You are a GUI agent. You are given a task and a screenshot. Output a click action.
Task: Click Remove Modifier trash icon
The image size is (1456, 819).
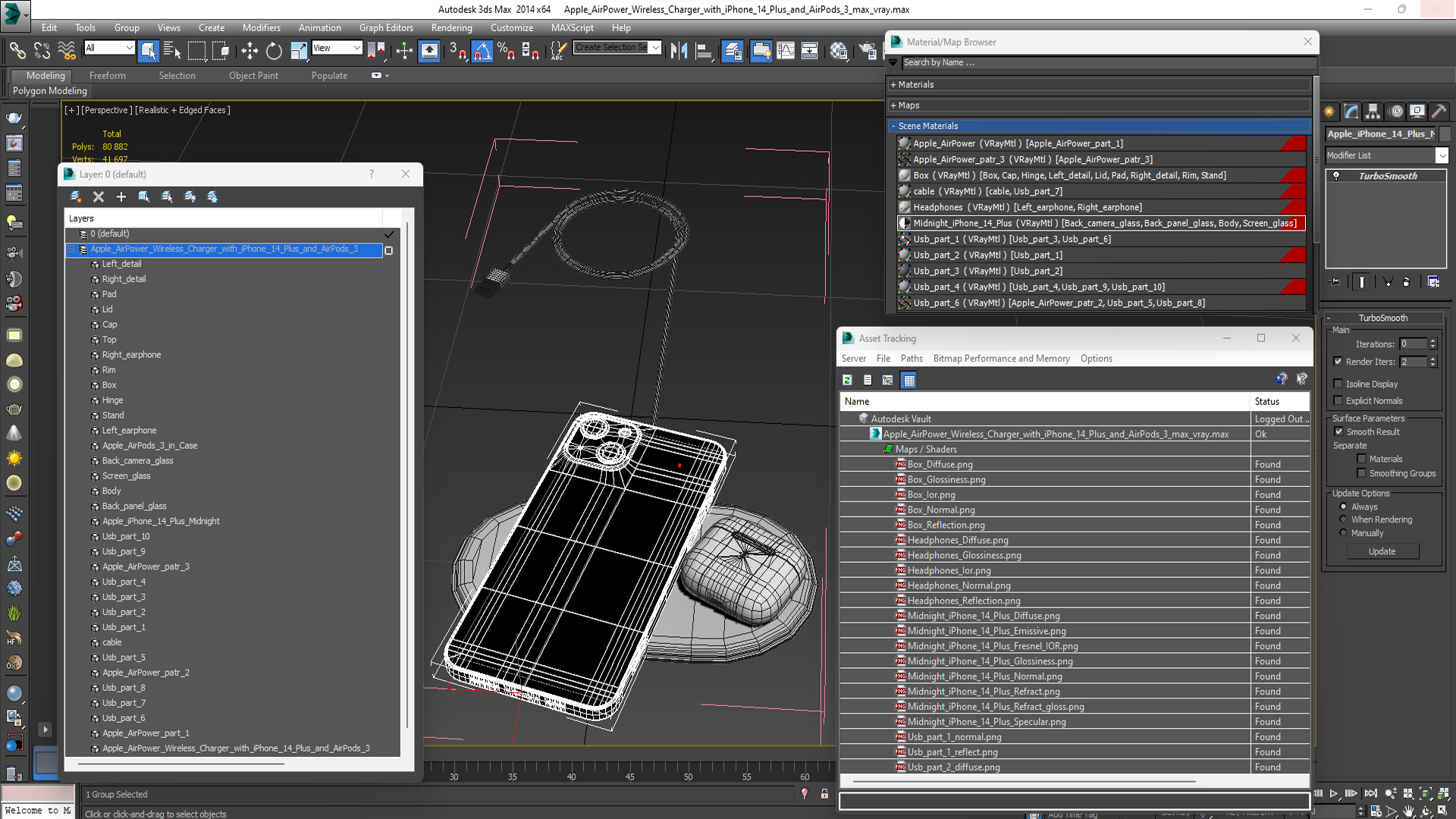point(1407,281)
